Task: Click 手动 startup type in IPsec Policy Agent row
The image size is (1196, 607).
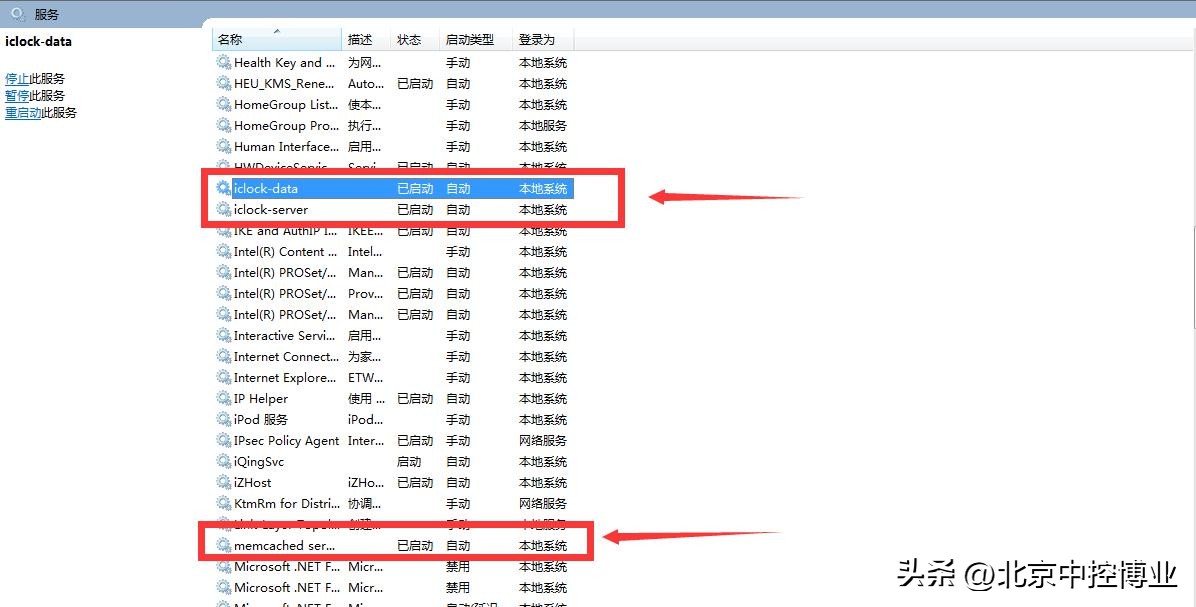Action: [x=458, y=441]
